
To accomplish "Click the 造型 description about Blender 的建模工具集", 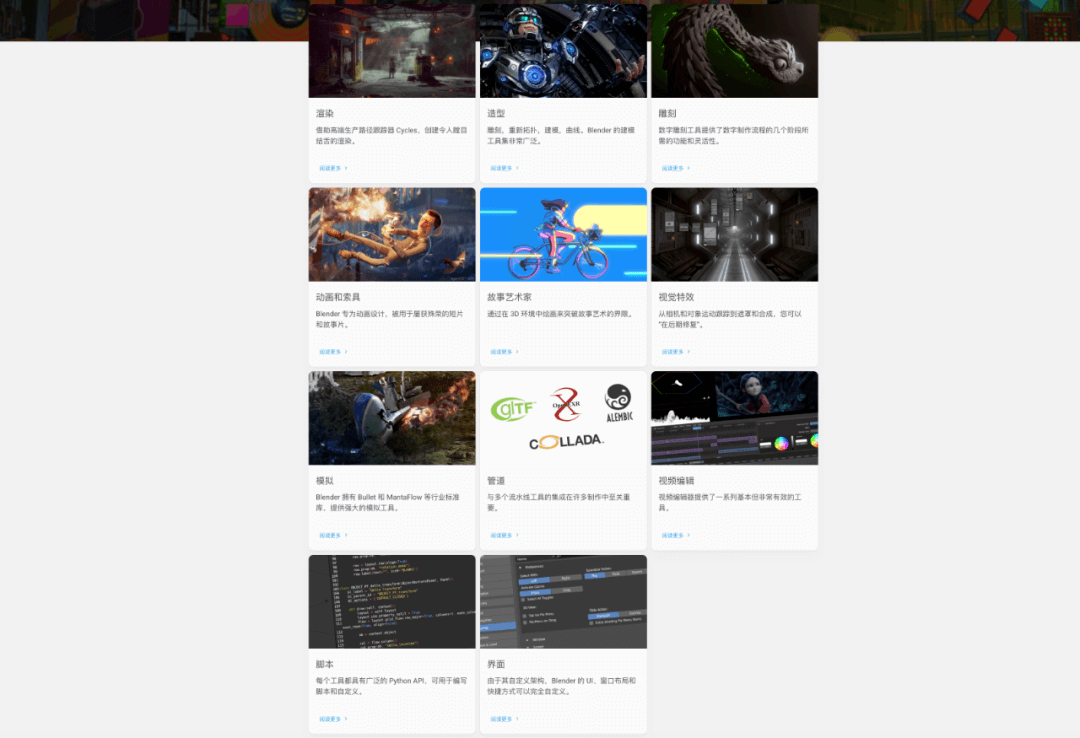I will tap(561, 136).
